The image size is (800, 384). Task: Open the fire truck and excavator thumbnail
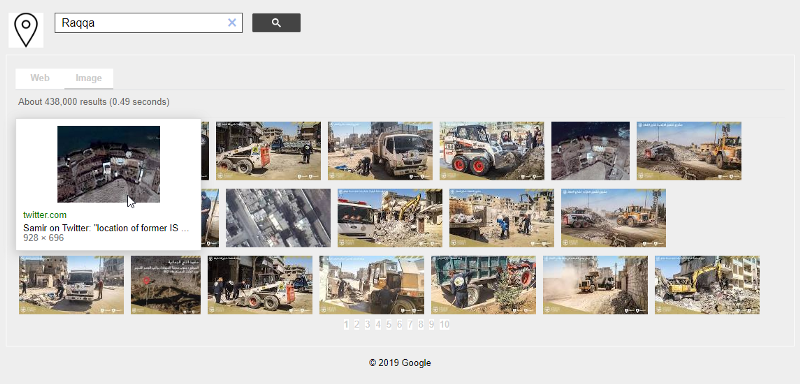390,218
